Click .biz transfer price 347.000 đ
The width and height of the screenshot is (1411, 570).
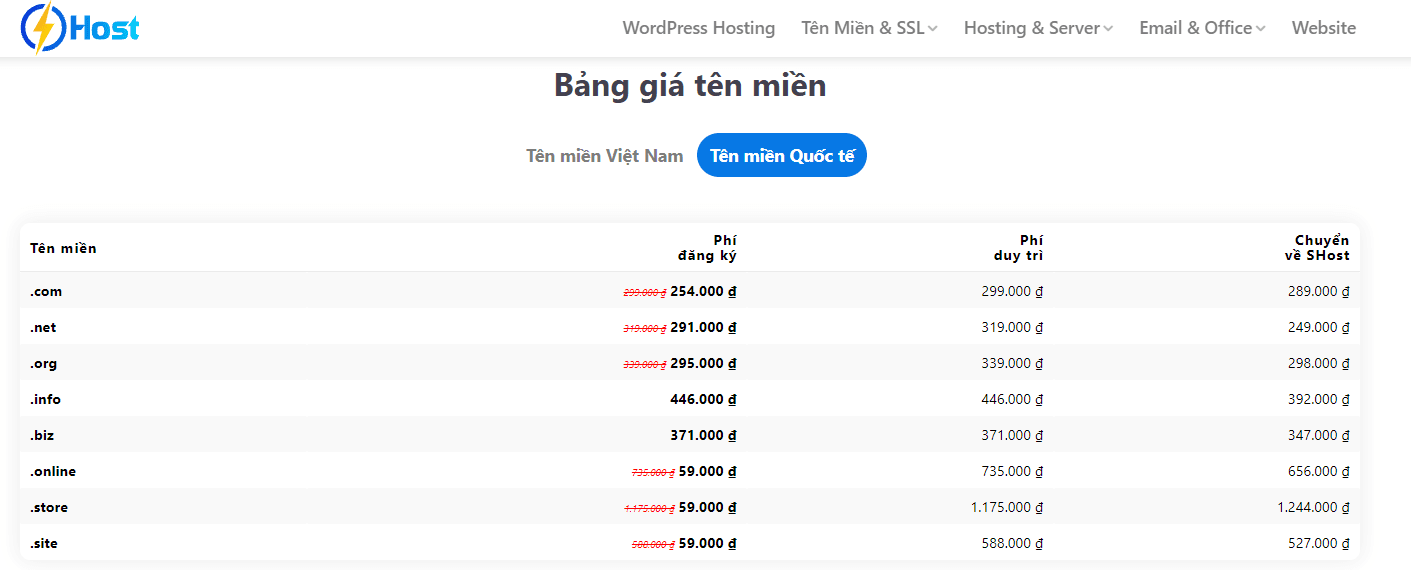1319,436
